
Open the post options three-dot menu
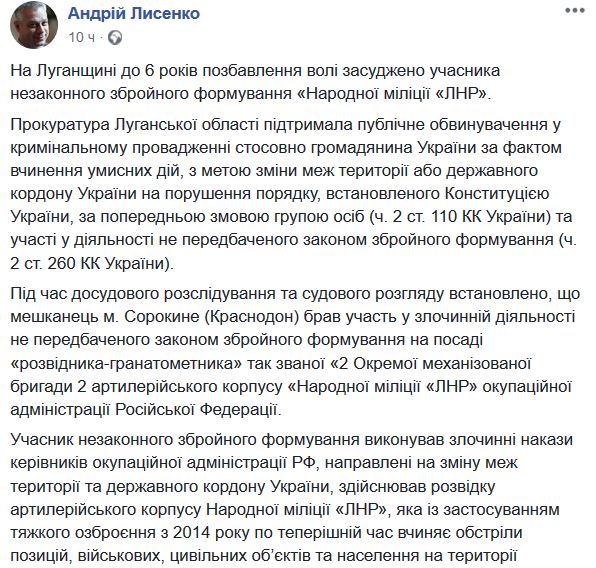[575, 11]
